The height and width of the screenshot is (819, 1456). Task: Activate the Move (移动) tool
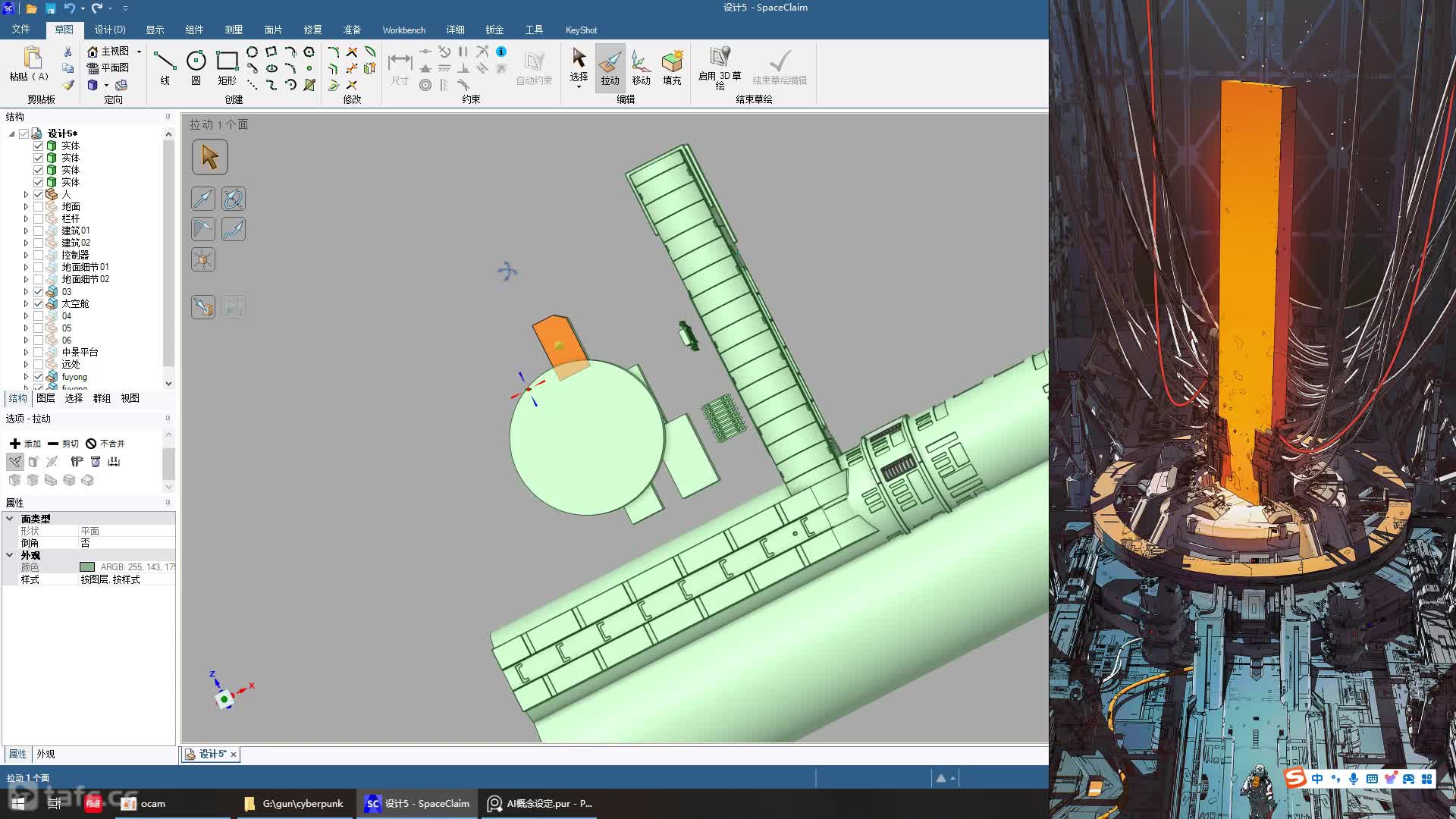[641, 67]
